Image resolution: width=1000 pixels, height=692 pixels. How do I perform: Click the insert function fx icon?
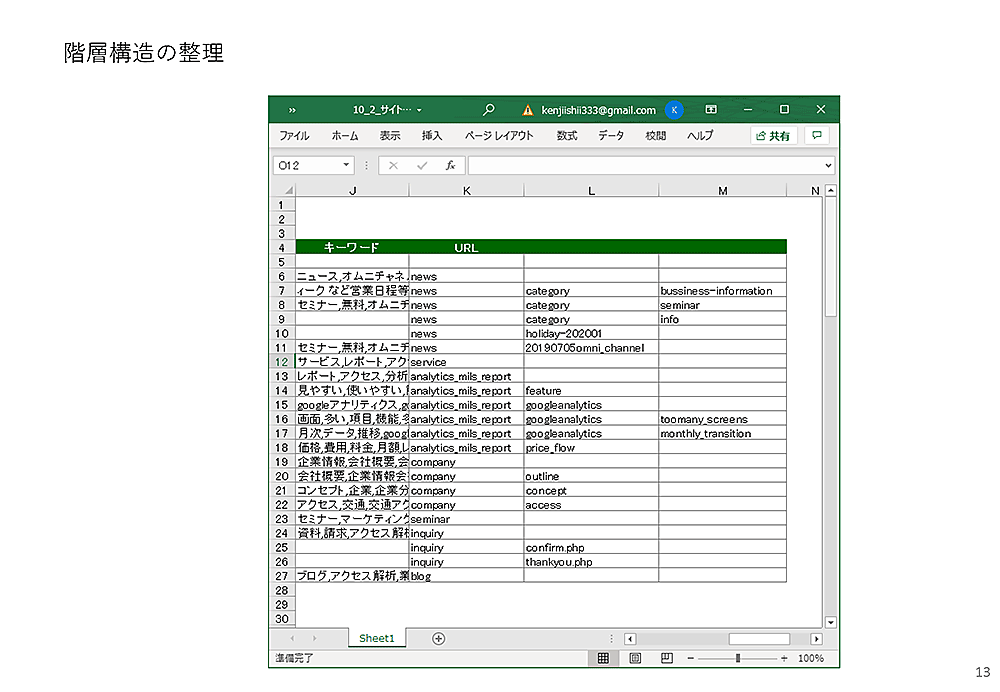click(450, 165)
